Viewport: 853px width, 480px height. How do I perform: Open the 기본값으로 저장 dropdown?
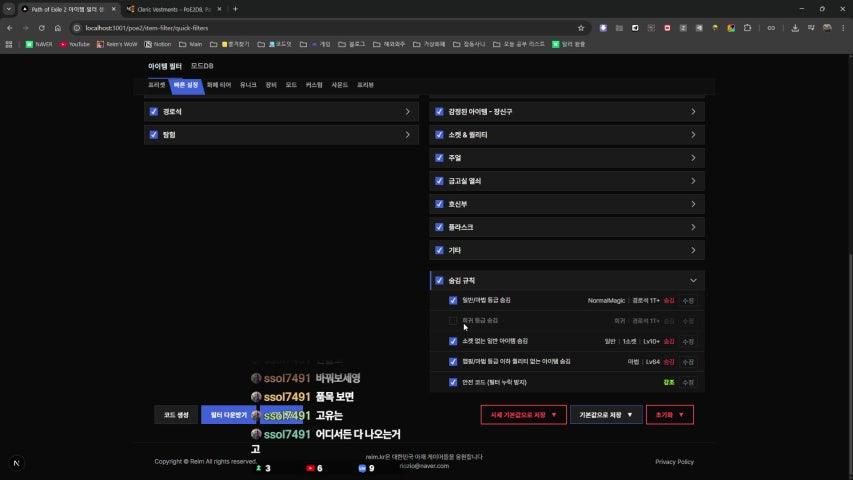coord(606,414)
